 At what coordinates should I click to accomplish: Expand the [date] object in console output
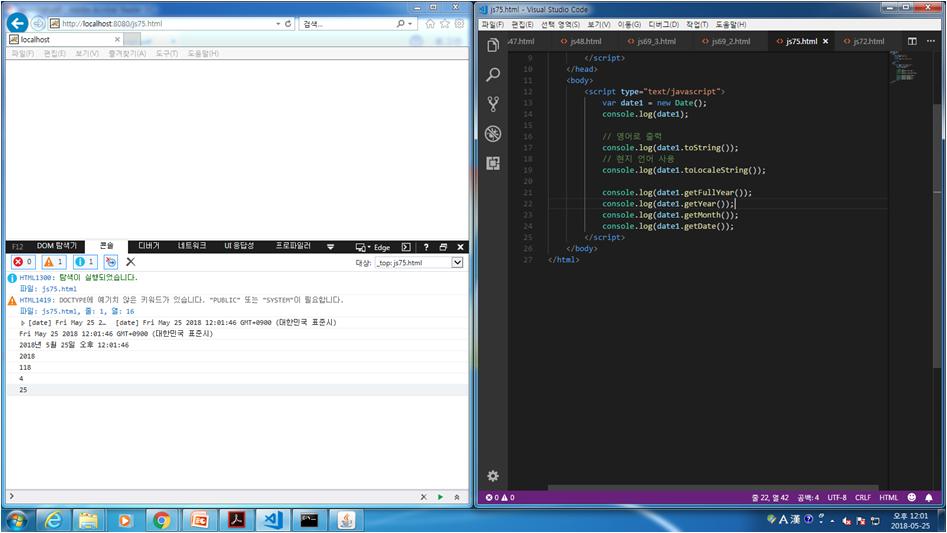pyautogui.click(x=23, y=323)
